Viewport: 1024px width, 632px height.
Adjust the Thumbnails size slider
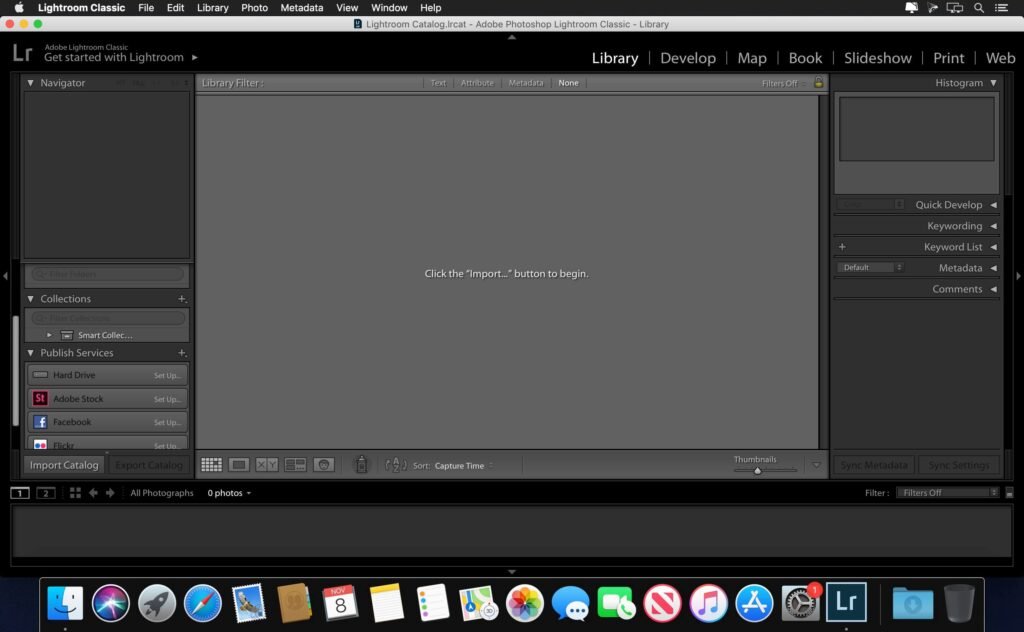pos(757,469)
